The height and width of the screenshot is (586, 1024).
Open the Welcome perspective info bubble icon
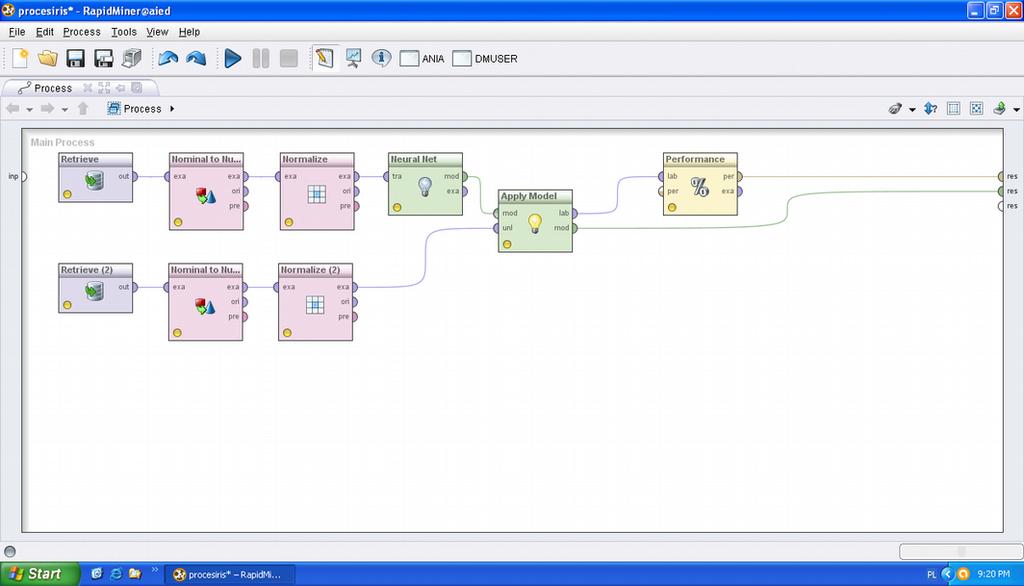pyautogui.click(x=381, y=58)
